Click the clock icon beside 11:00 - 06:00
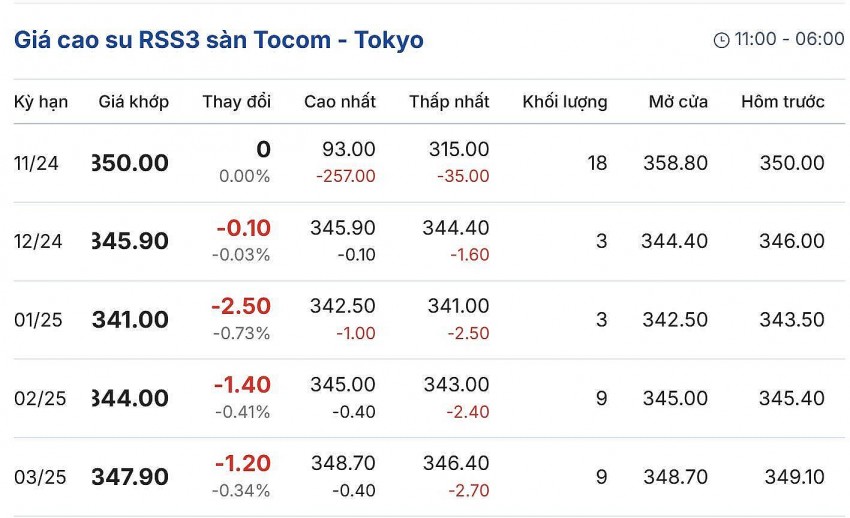 tap(721, 40)
